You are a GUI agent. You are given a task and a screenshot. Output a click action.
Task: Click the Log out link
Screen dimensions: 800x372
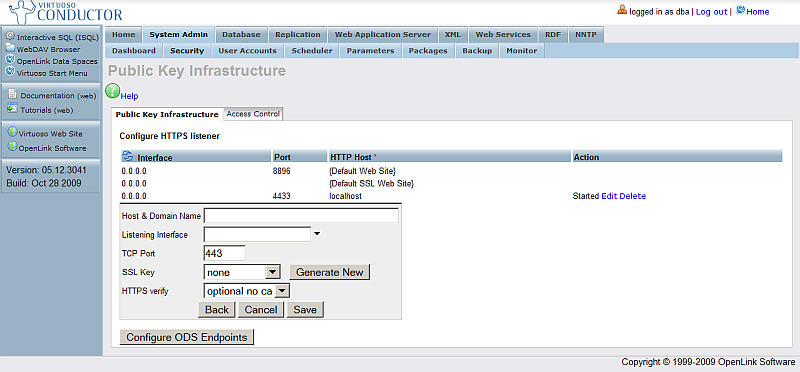711,12
